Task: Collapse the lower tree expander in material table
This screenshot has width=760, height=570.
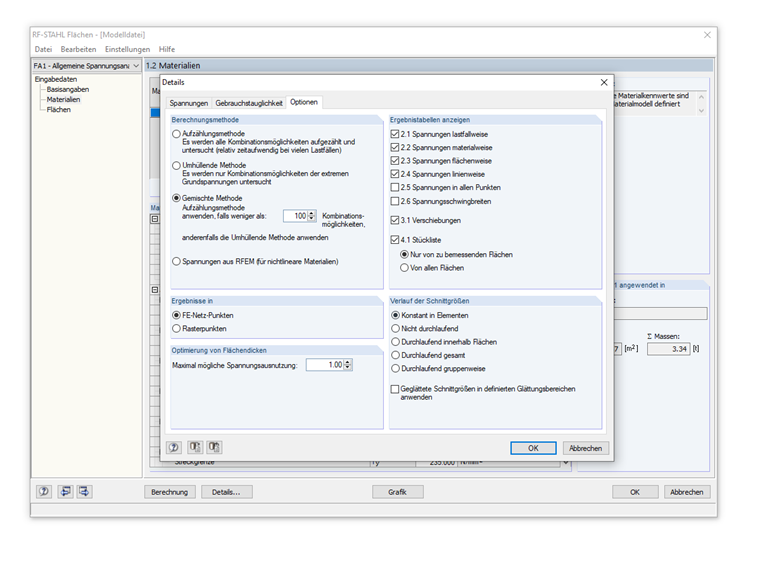Action: [x=155, y=290]
